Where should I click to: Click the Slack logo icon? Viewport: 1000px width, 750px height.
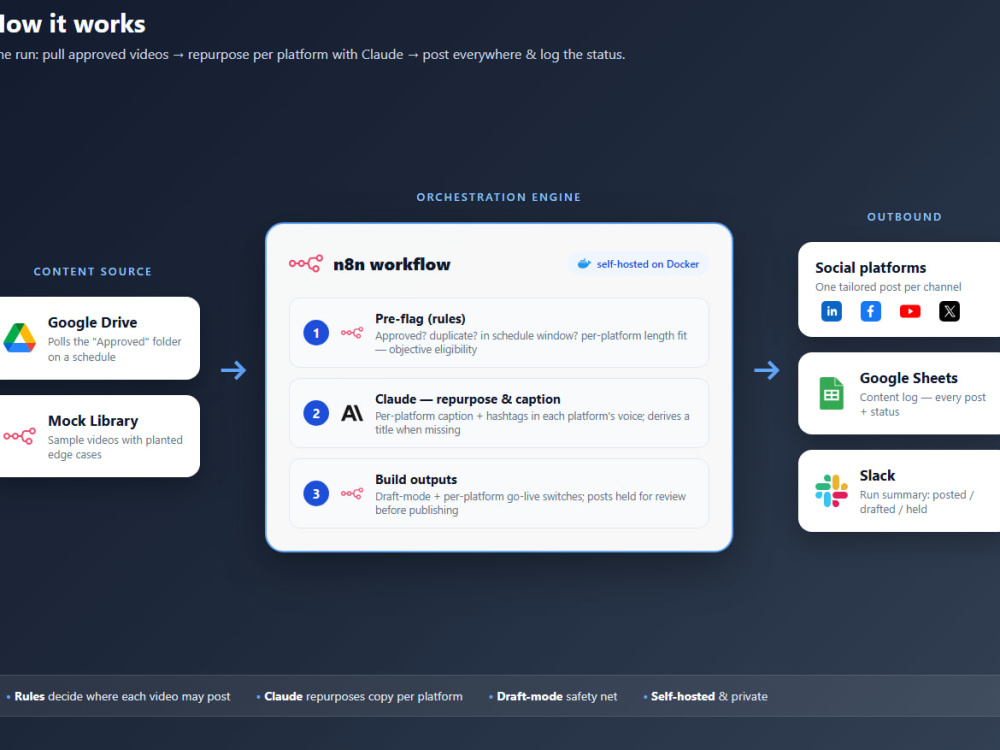(832, 490)
